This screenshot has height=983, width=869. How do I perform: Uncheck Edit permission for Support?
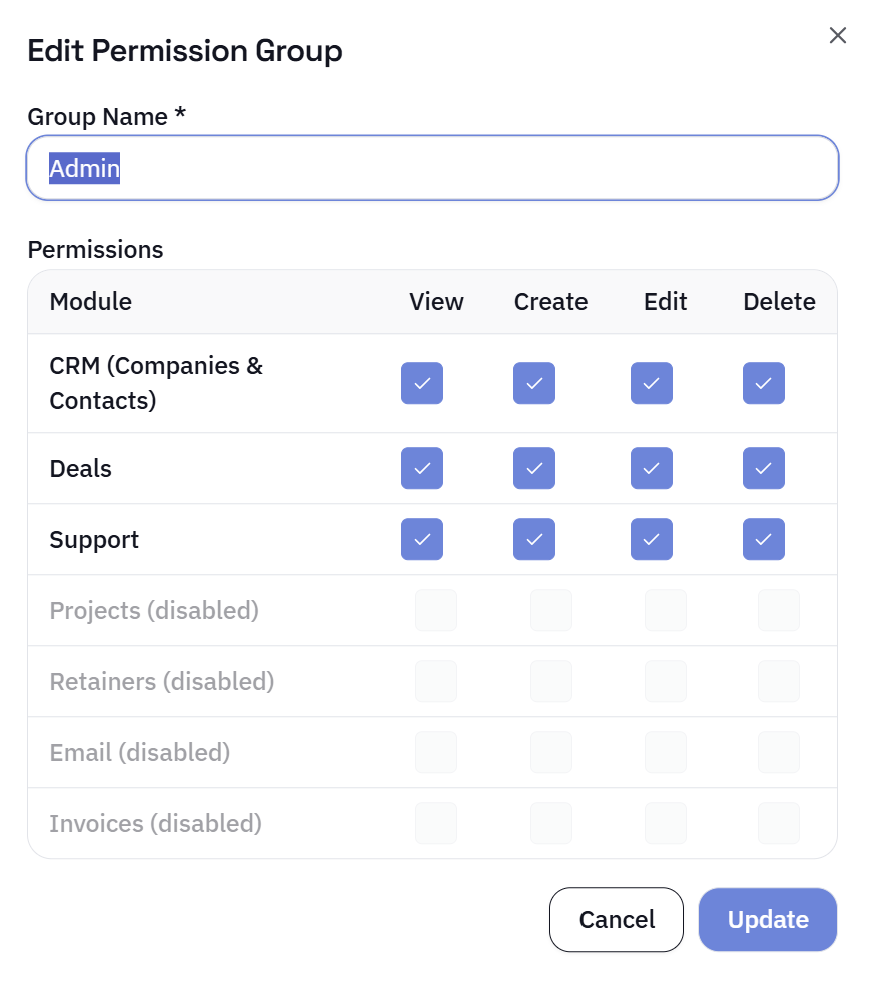point(651,539)
